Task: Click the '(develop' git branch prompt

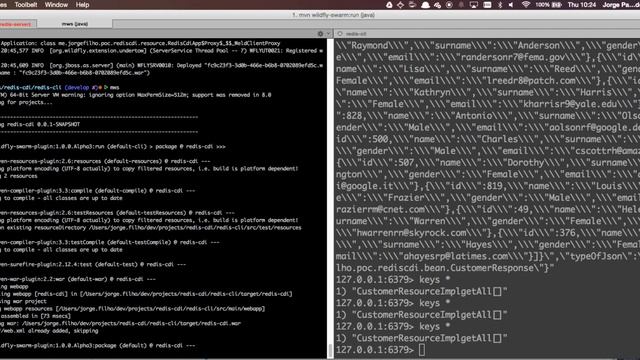Action: pos(77,87)
